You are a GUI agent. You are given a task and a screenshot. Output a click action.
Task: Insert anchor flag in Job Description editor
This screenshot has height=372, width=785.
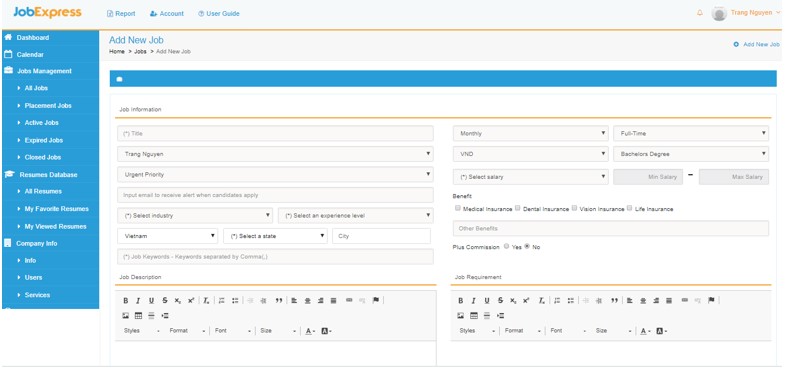pos(376,300)
